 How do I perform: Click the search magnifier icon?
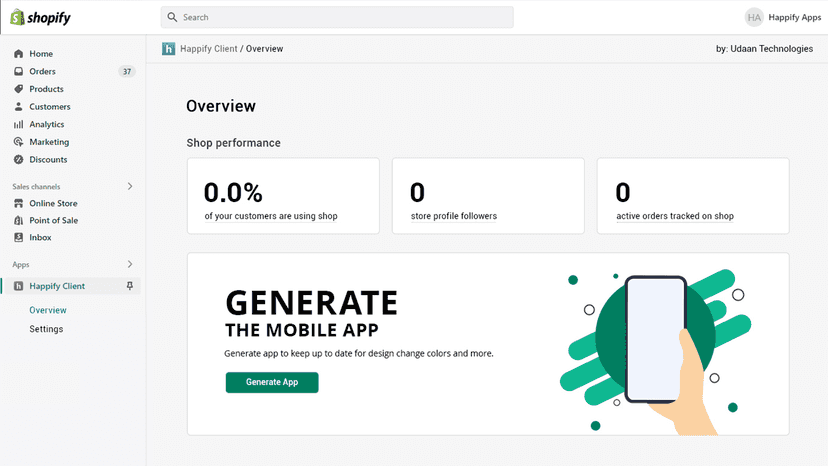point(172,17)
